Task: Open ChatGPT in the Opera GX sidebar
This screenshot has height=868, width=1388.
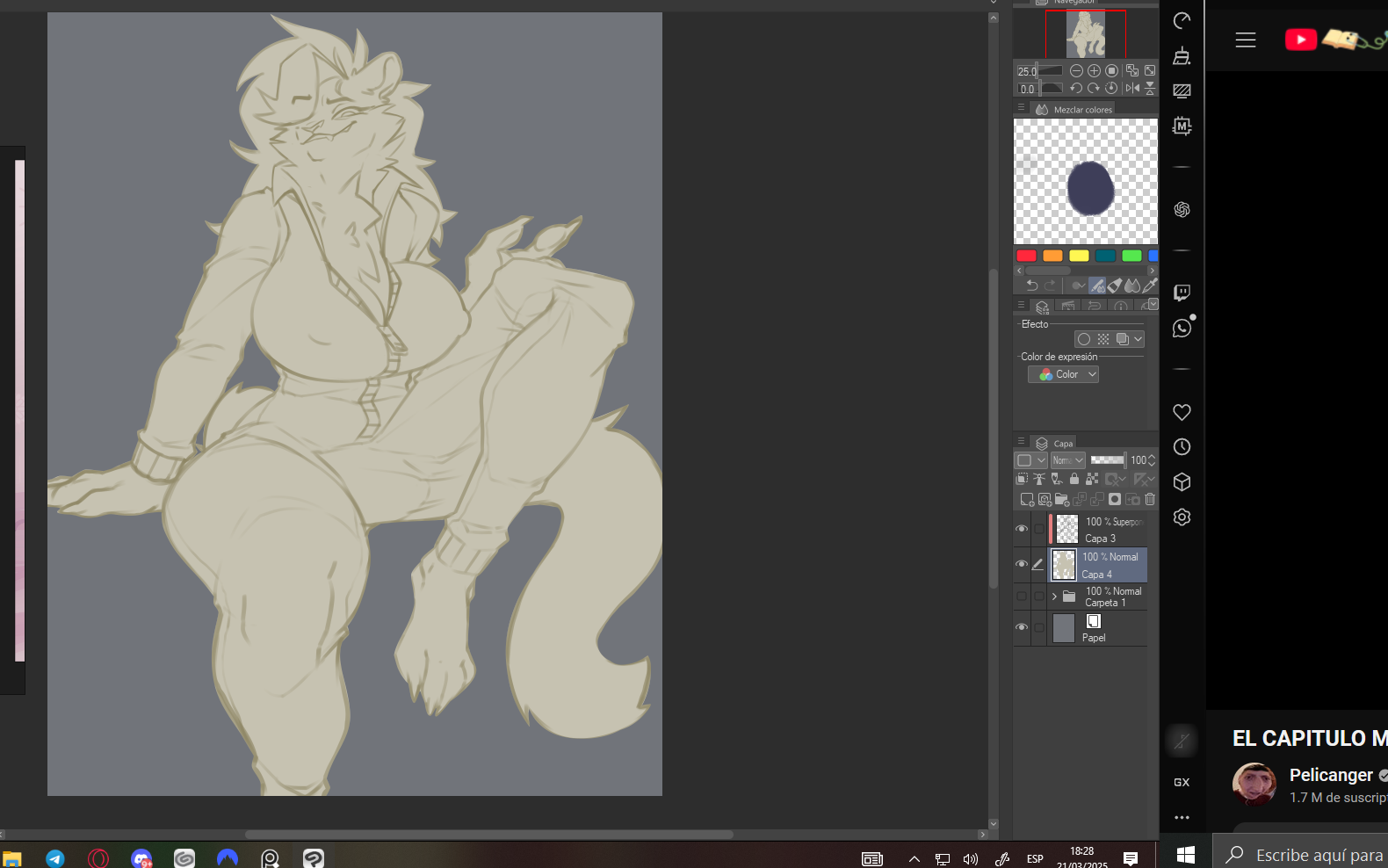Action: tap(1182, 209)
